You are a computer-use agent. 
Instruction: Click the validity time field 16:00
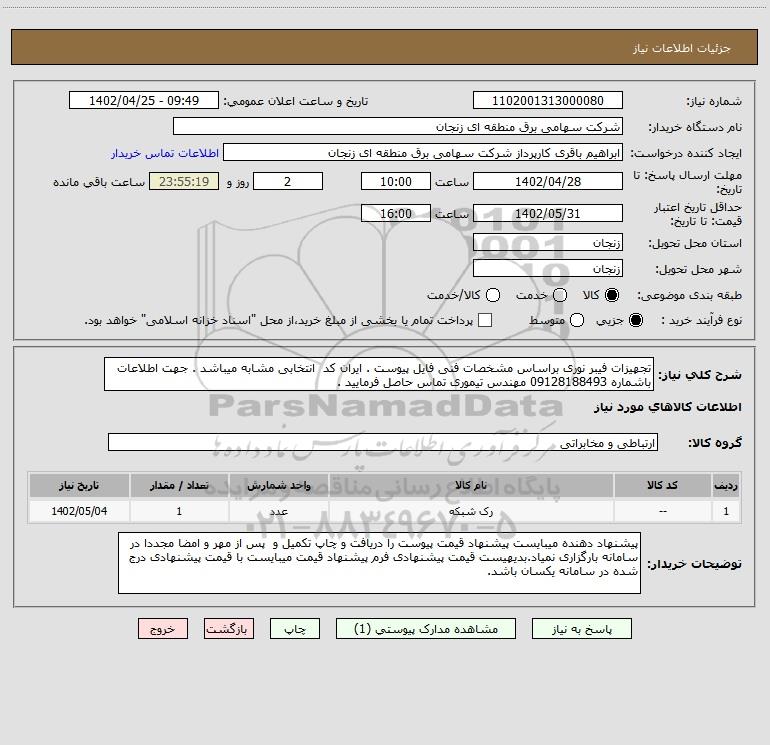(396, 213)
